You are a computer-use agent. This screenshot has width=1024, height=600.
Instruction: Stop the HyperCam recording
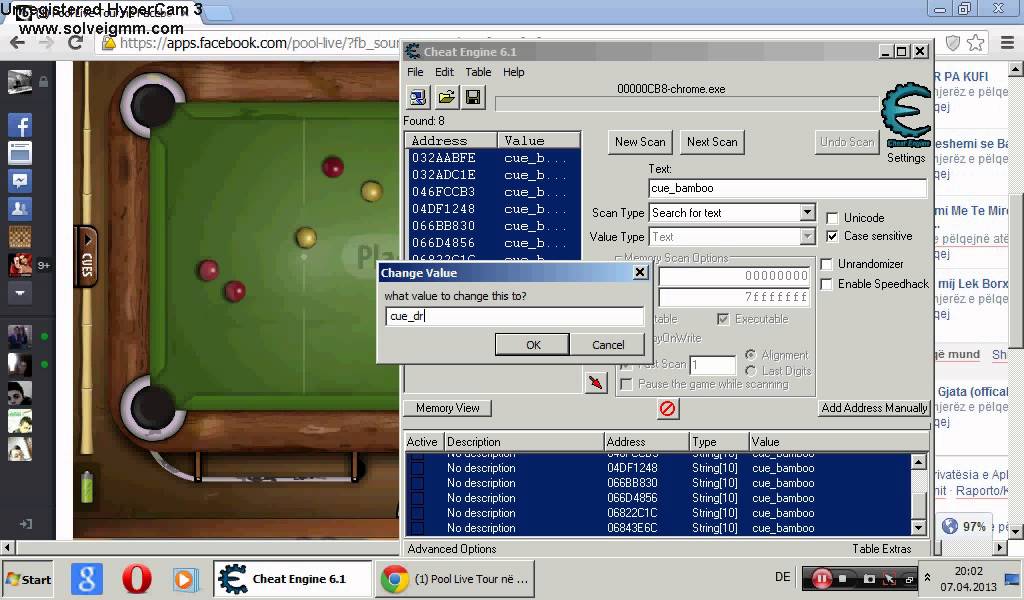[x=843, y=578]
